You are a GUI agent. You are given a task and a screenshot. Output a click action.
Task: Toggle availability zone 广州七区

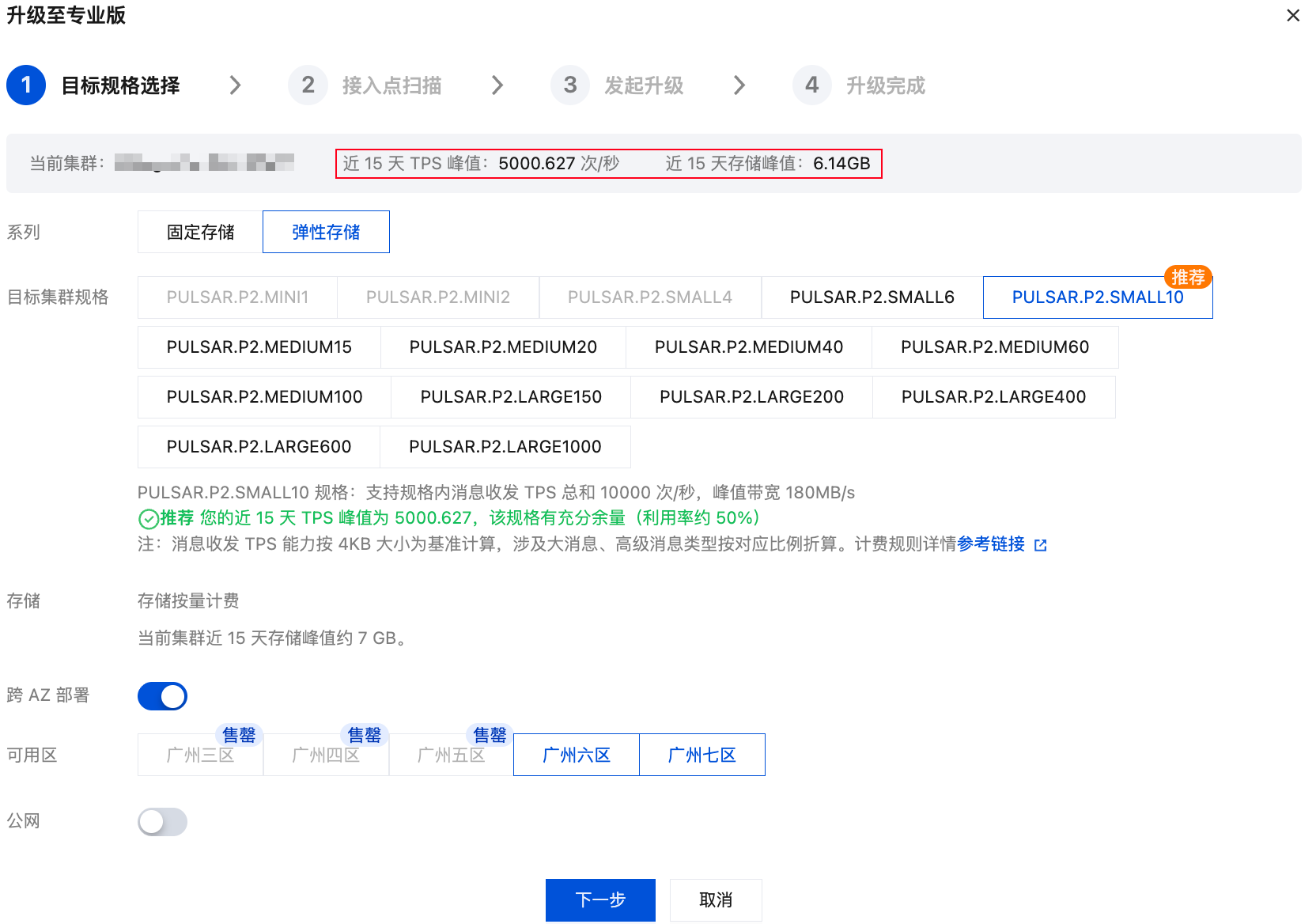[x=702, y=755]
